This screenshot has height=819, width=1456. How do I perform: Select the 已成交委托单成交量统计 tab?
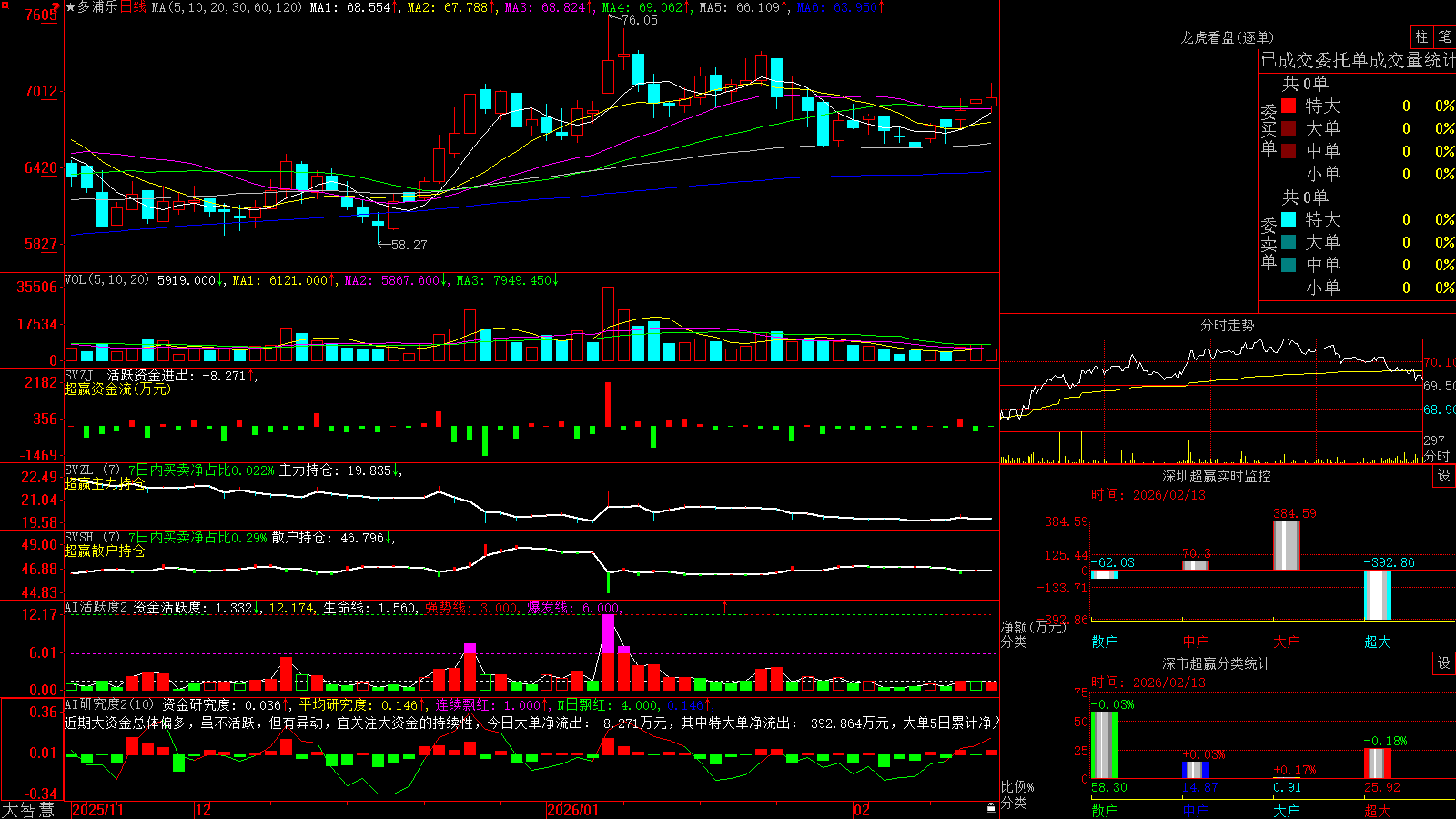1358,60
